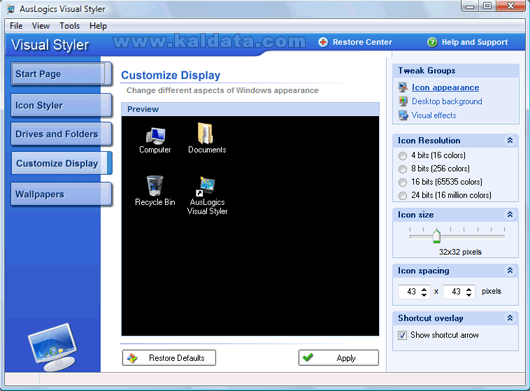Screen dimensions: 530x391
Task: Click the Icon size slider thumb
Action: pos(436,236)
